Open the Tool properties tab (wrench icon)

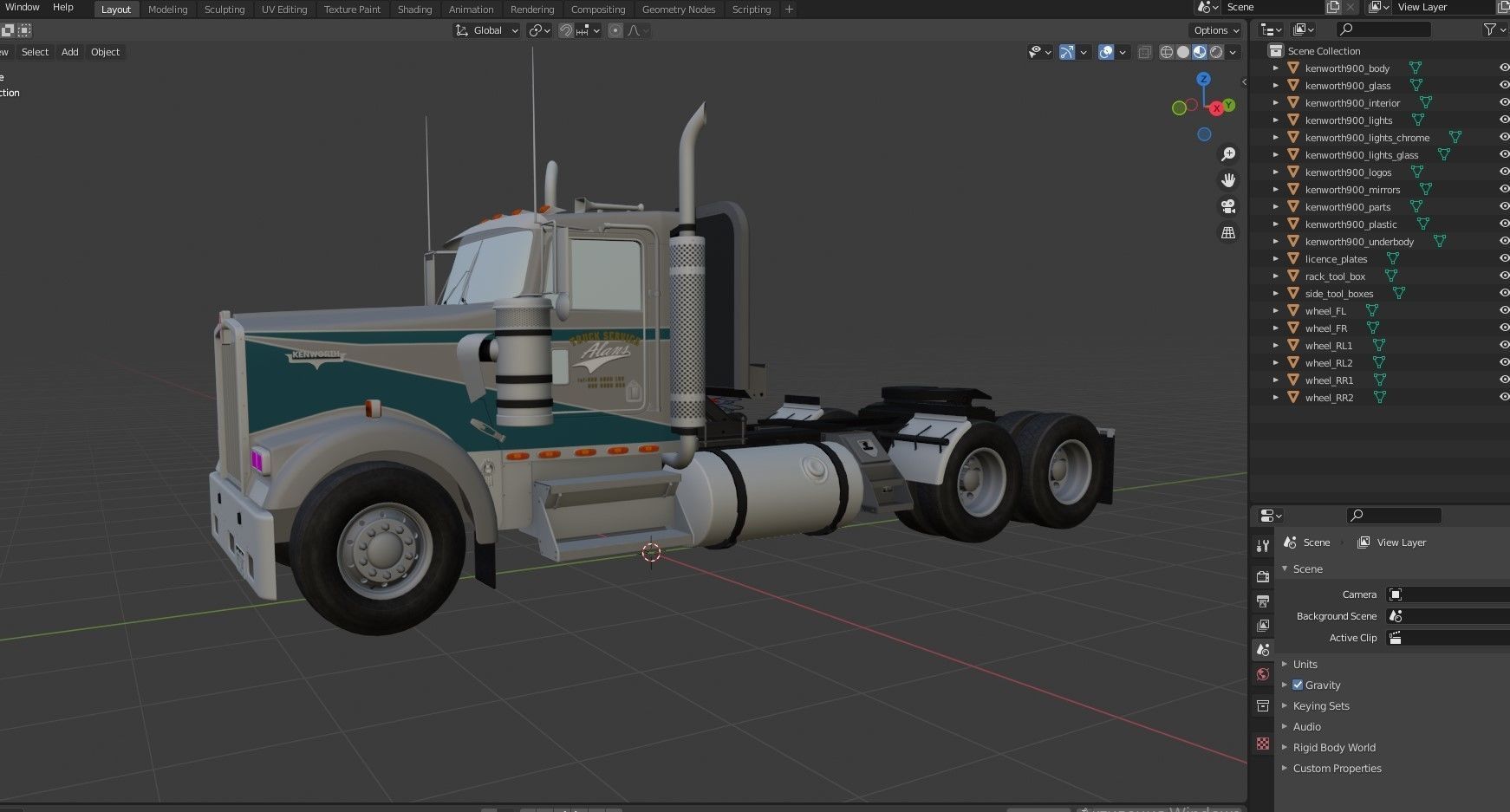click(x=1263, y=546)
